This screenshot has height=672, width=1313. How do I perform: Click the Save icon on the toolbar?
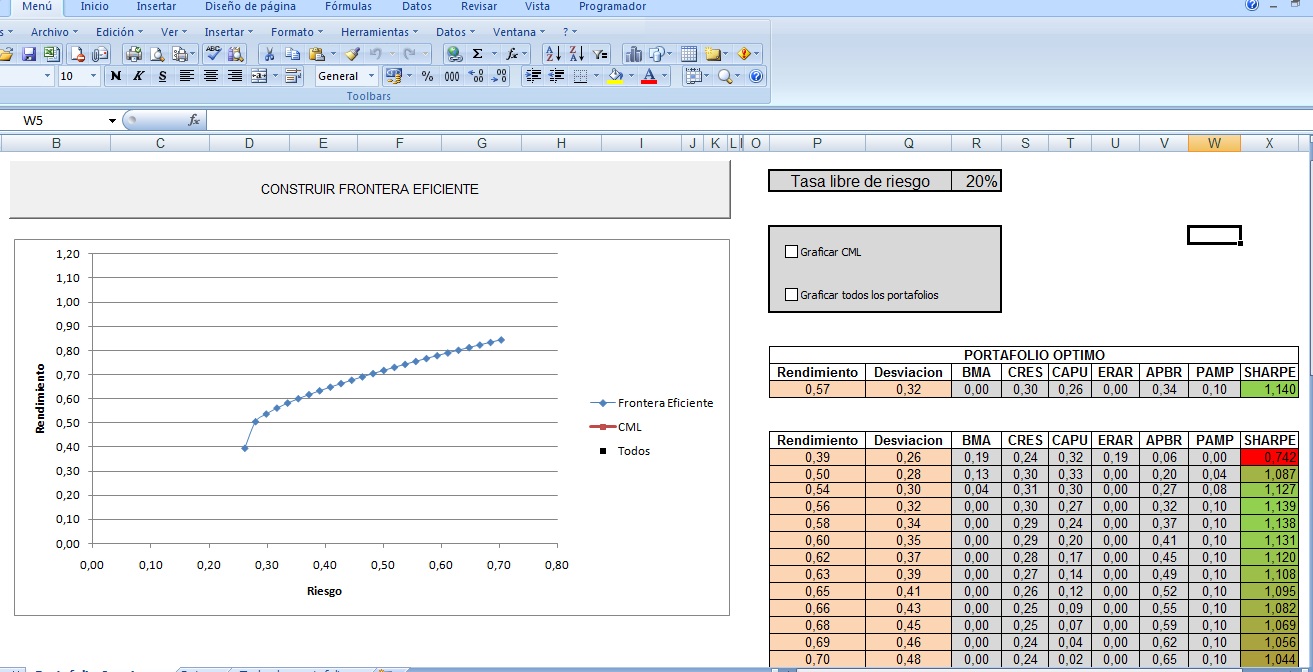pyautogui.click(x=30, y=54)
